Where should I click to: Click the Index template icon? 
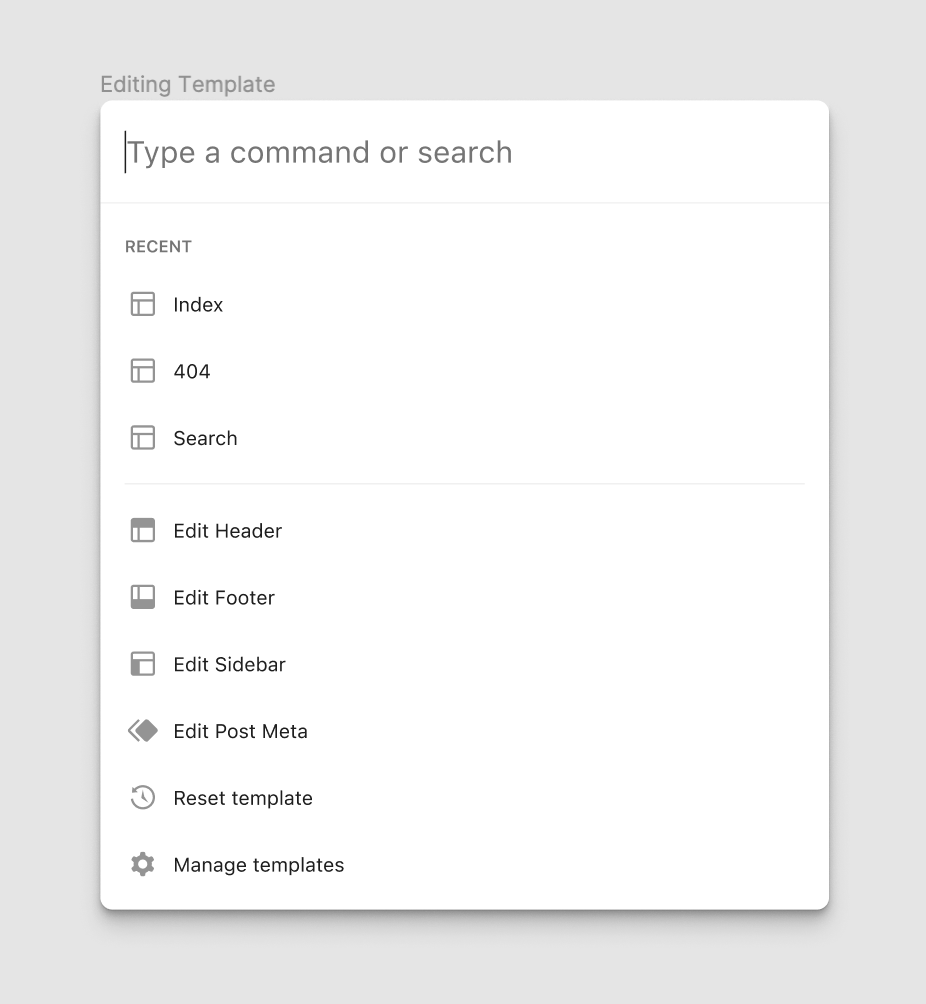pos(142,304)
